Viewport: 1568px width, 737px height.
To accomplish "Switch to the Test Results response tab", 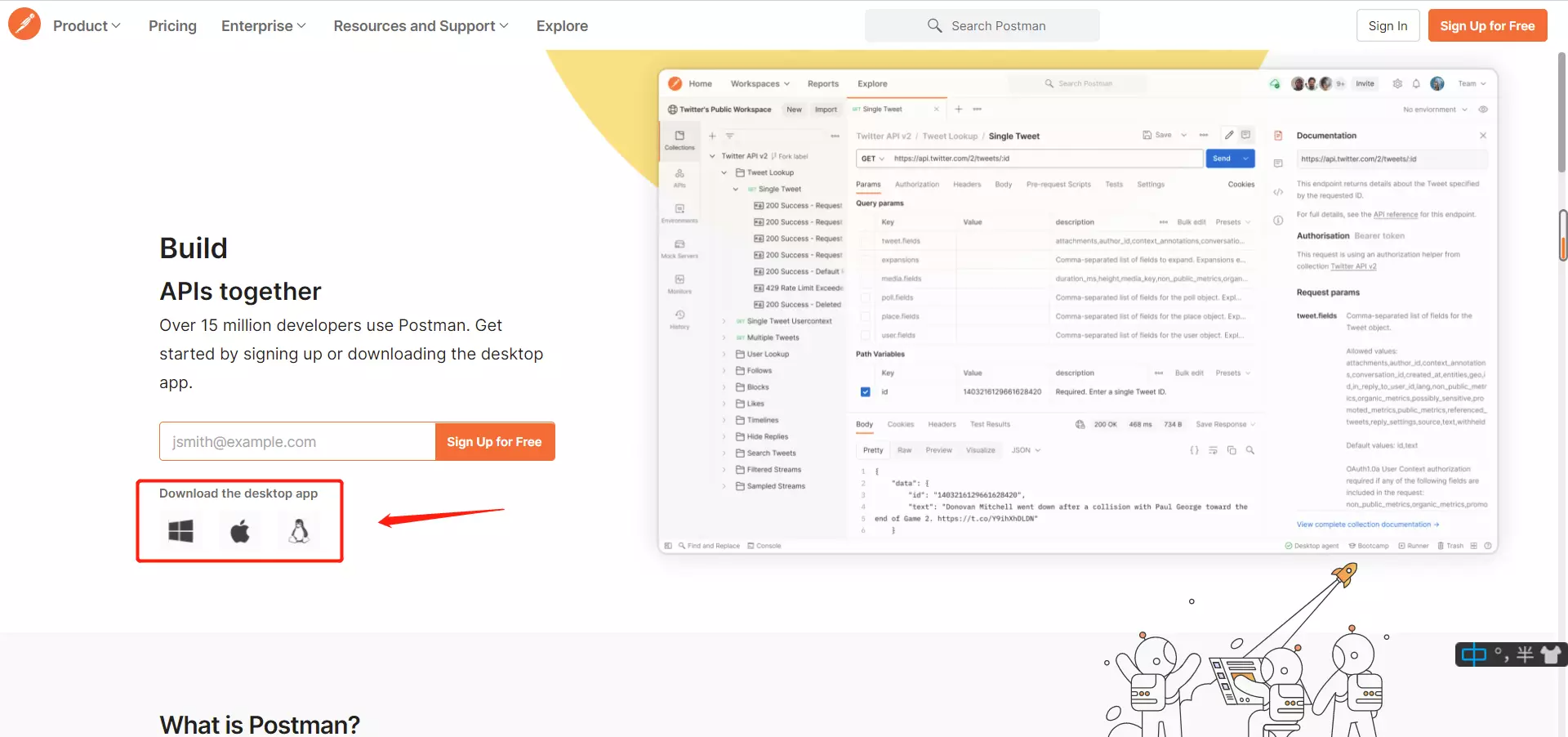I will click(x=990, y=424).
